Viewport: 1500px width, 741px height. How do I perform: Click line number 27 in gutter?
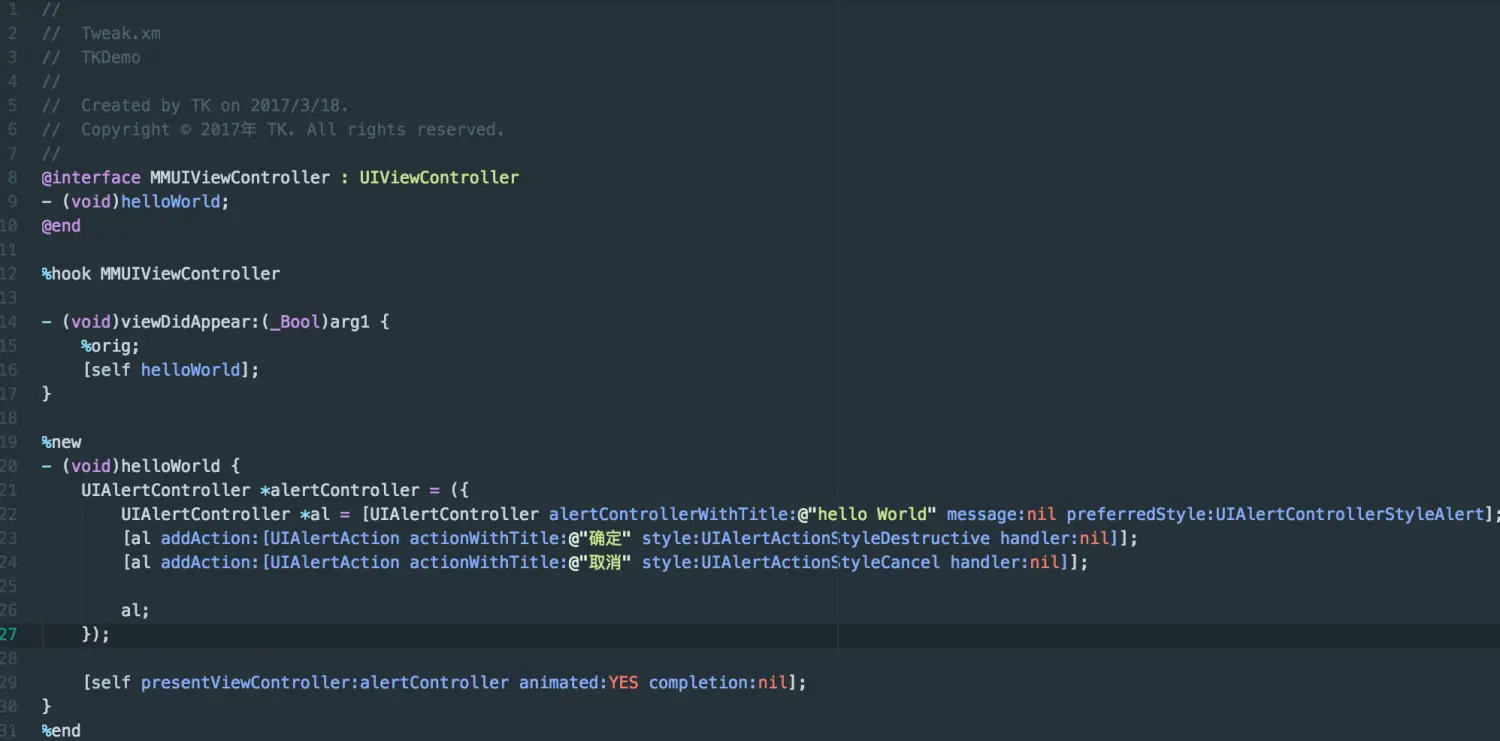(9, 633)
